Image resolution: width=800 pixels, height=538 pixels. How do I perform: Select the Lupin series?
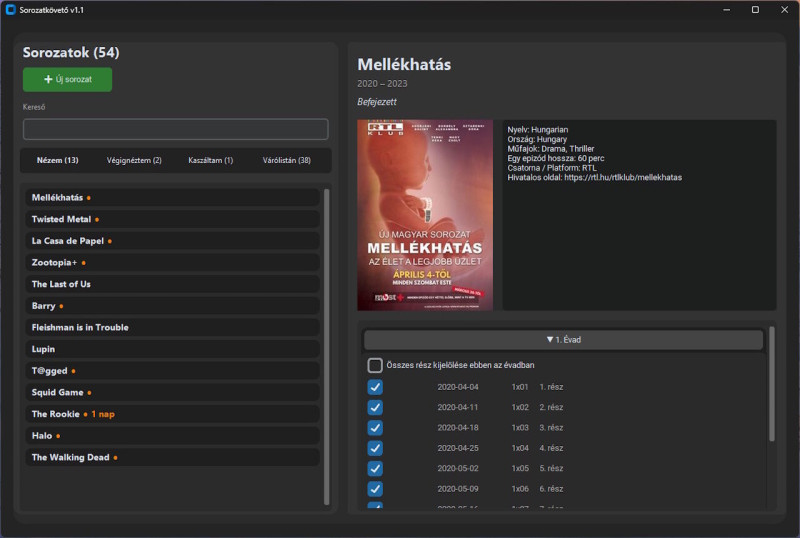pos(172,349)
